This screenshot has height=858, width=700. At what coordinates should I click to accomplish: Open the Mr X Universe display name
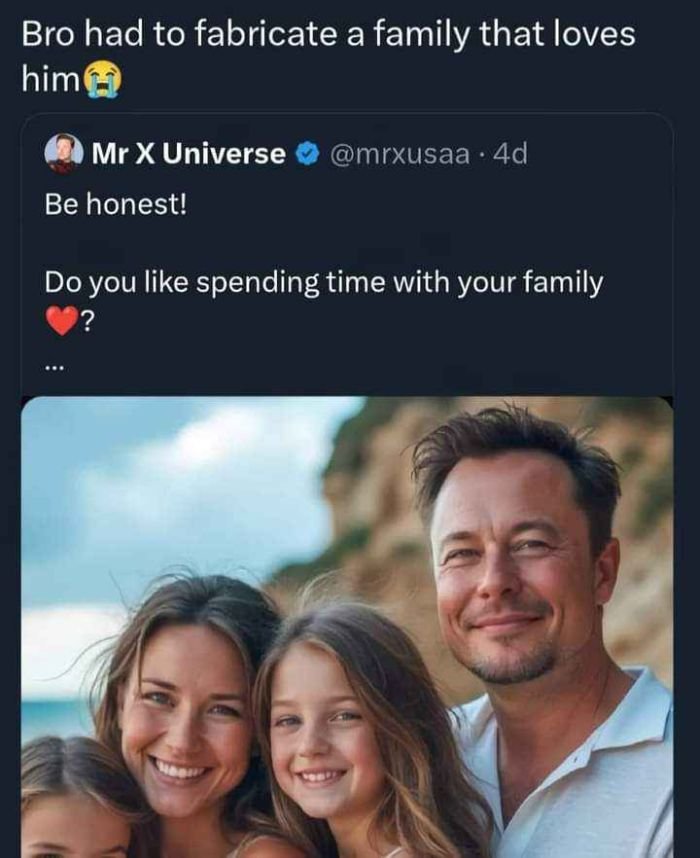pyautogui.click(x=188, y=154)
